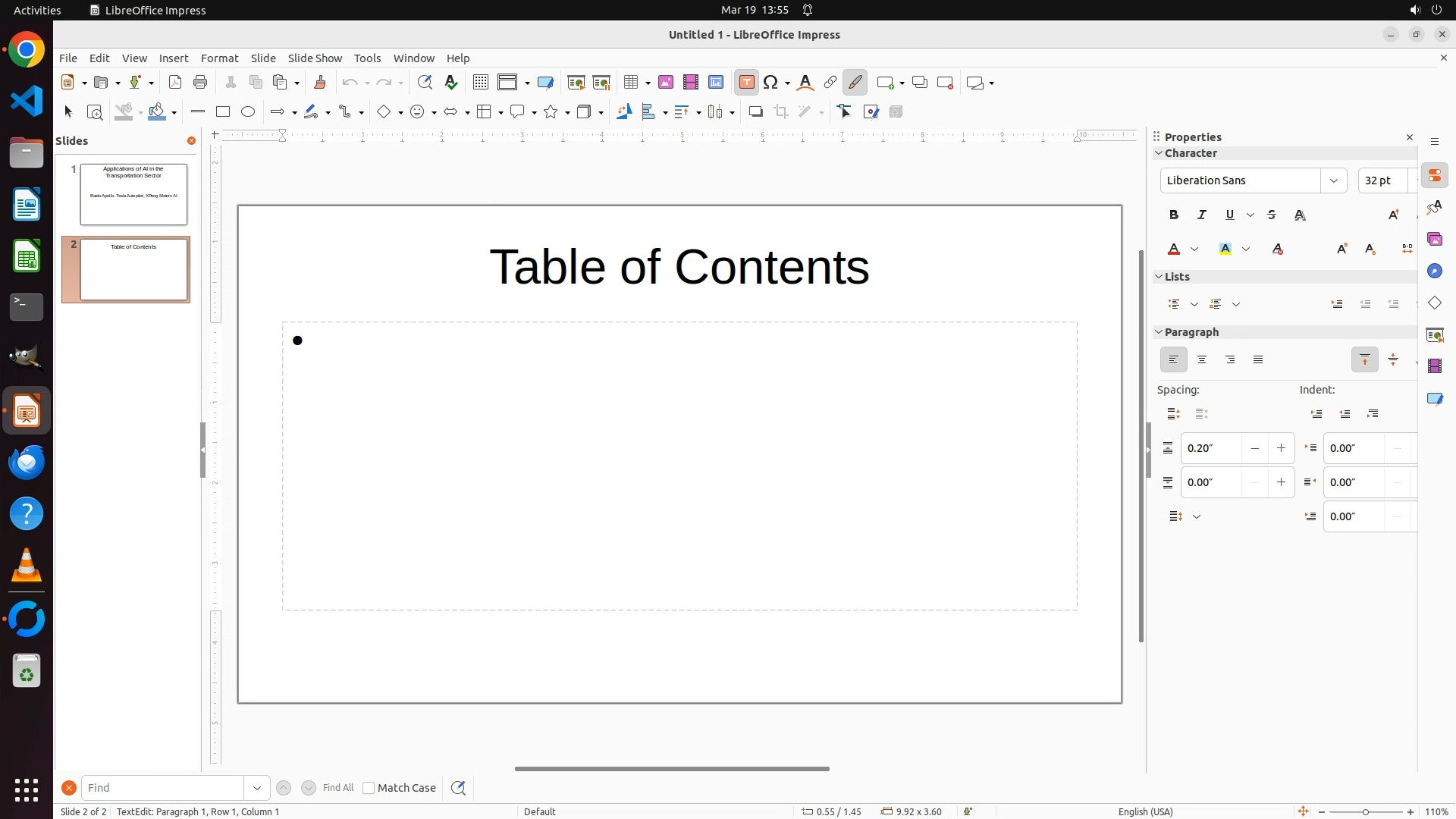Open the font name dropdown list

[x=1333, y=180]
